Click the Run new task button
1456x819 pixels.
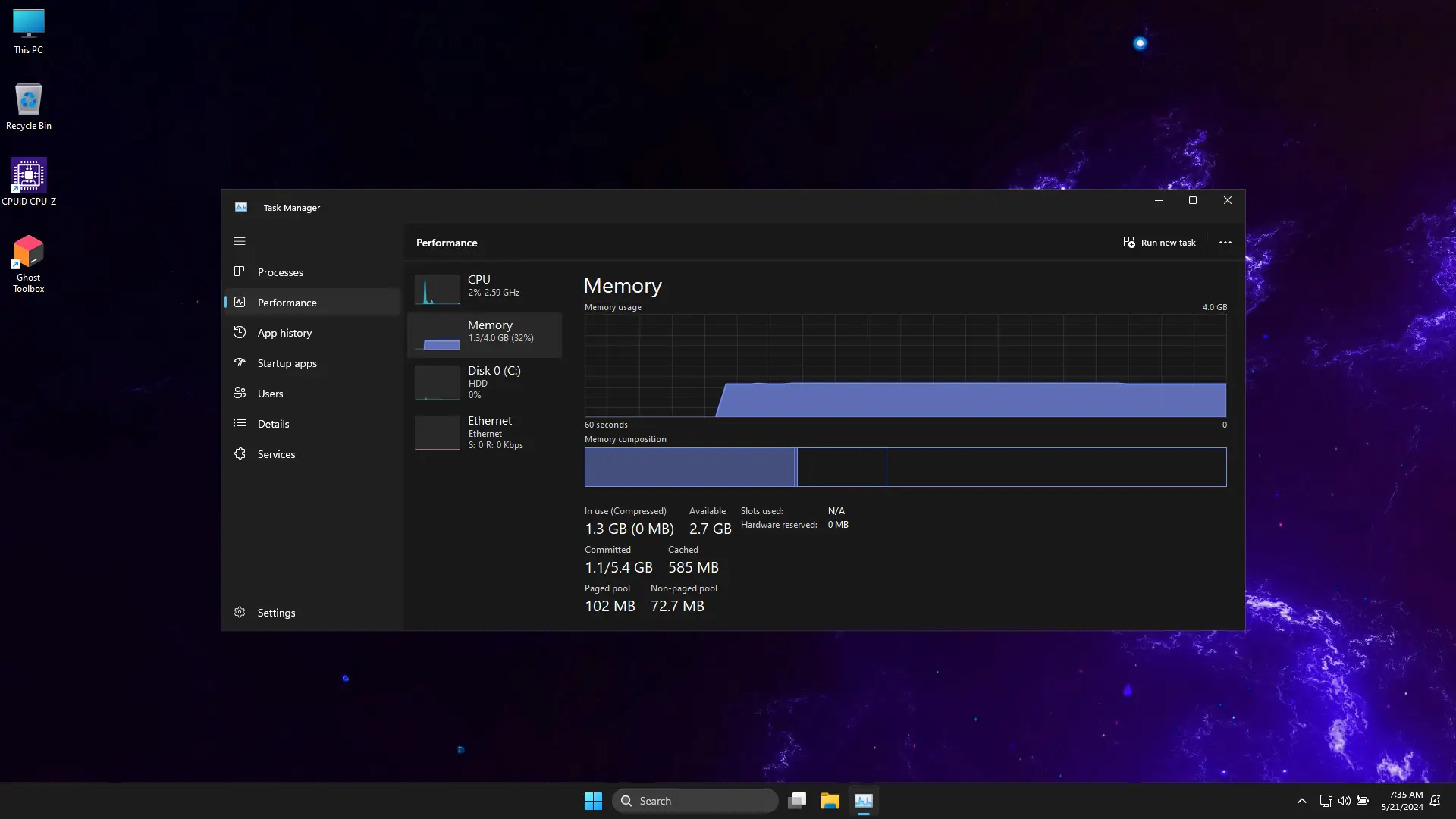pyautogui.click(x=1160, y=242)
